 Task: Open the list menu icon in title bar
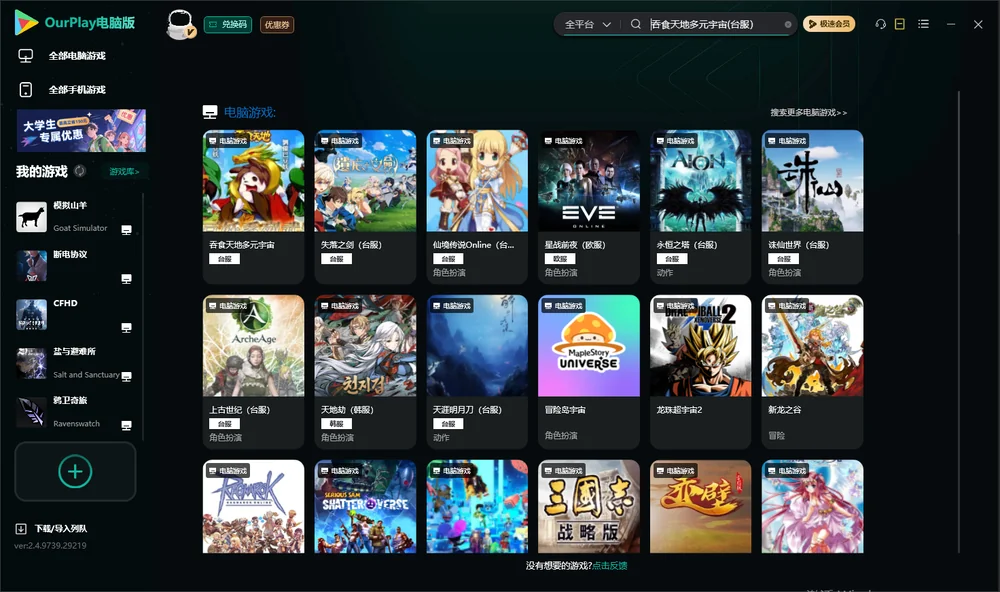pyautogui.click(x=923, y=24)
